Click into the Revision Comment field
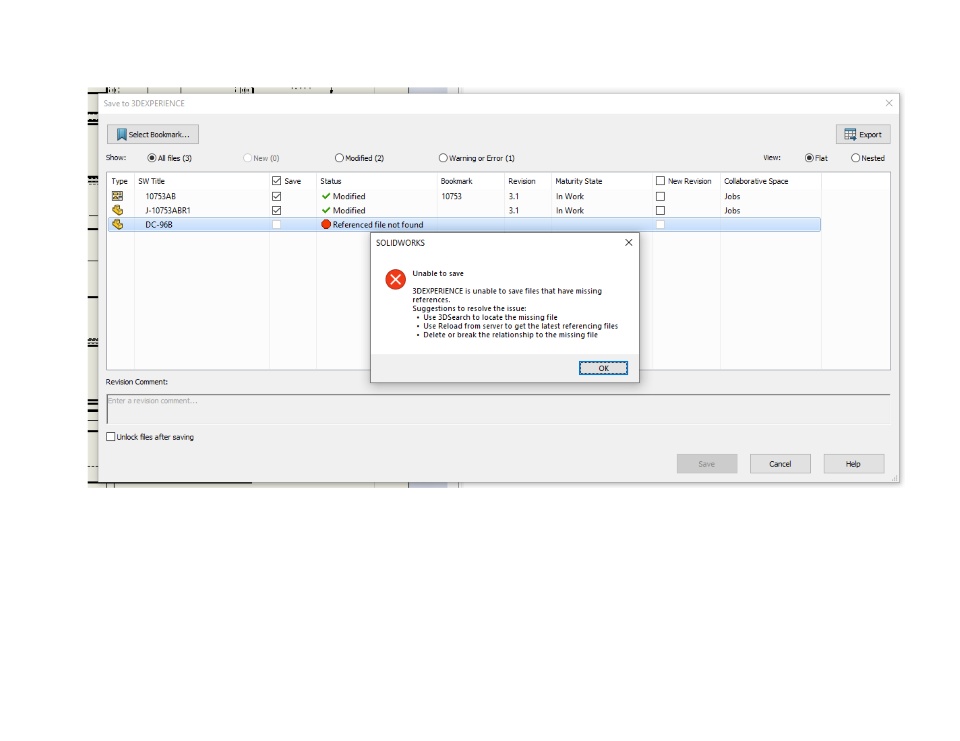This screenshot has height=741, width=960. click(x=498, y=408)
